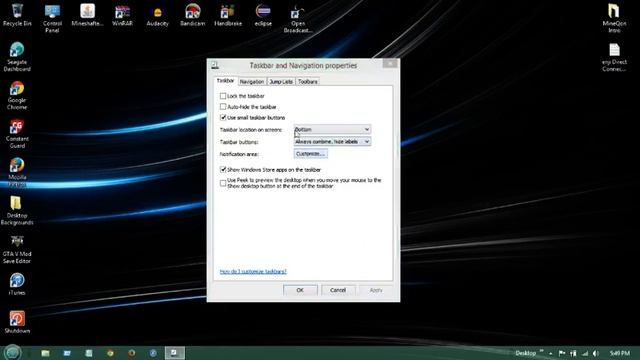Enable Lock the taskbar checkbox
640x360 pixels.
point(223,96)
